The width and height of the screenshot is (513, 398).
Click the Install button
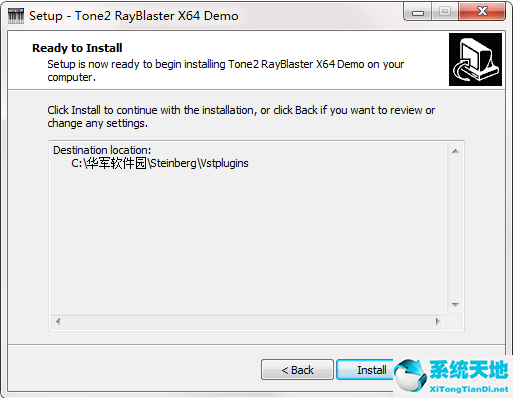pos(365,370)
